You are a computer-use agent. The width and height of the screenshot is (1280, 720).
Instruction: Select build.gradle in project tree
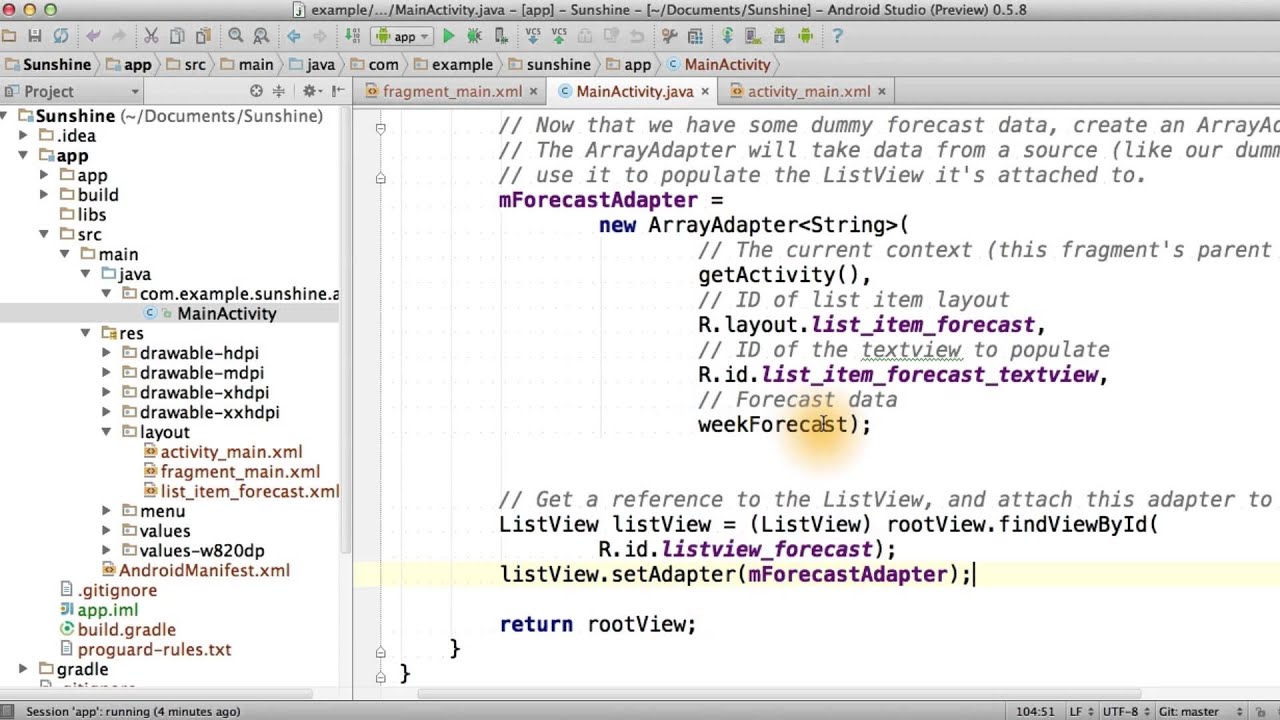[126, 630]
